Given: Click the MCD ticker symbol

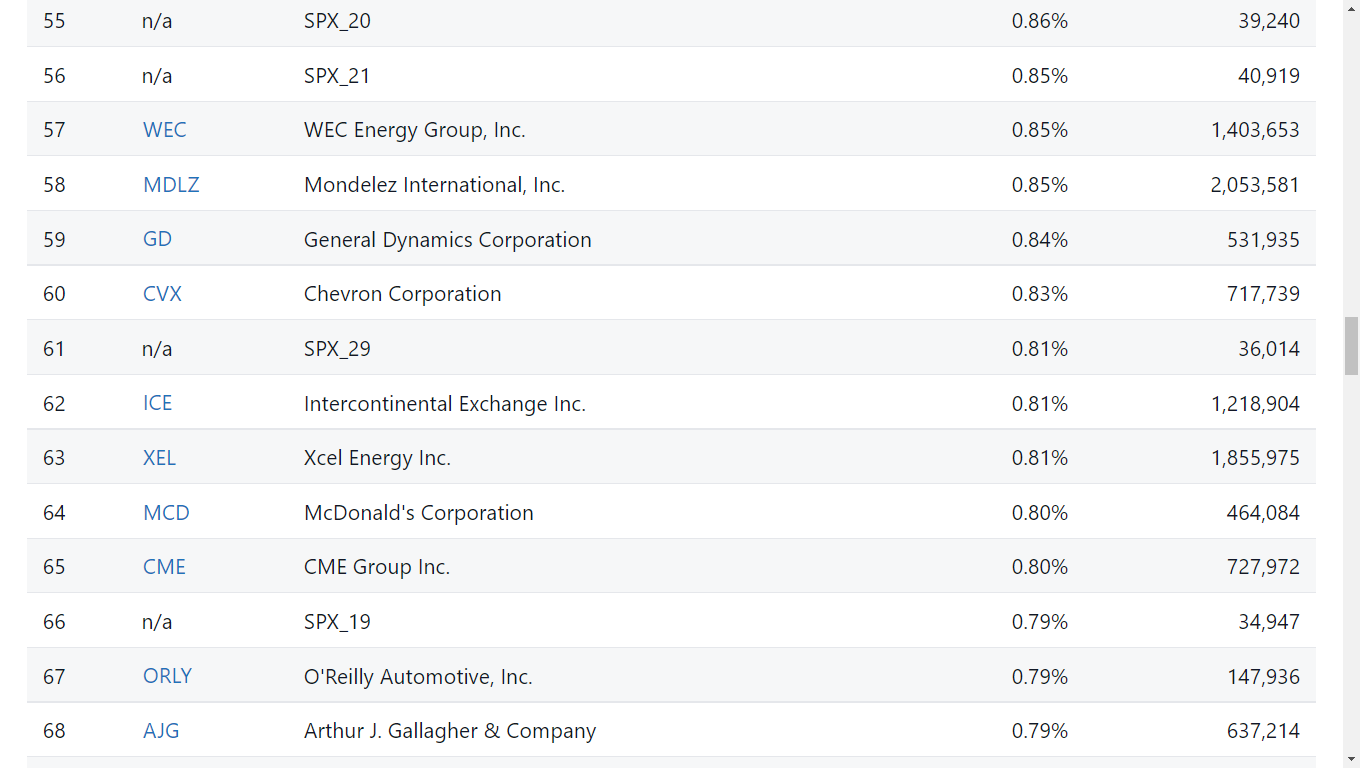Looking at the screenshot, I should pos(166,513).
